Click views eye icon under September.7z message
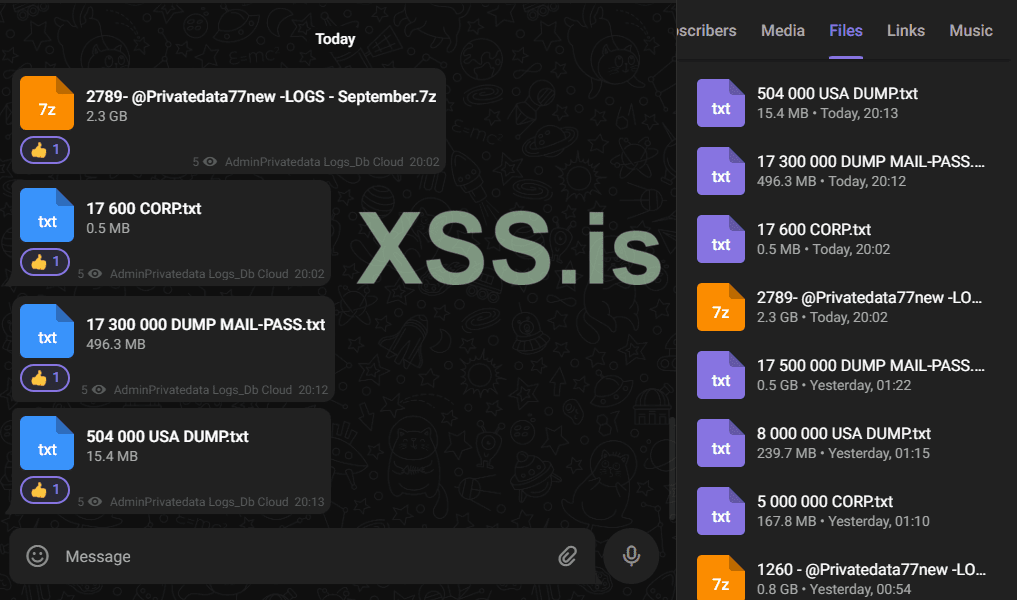 210,162
